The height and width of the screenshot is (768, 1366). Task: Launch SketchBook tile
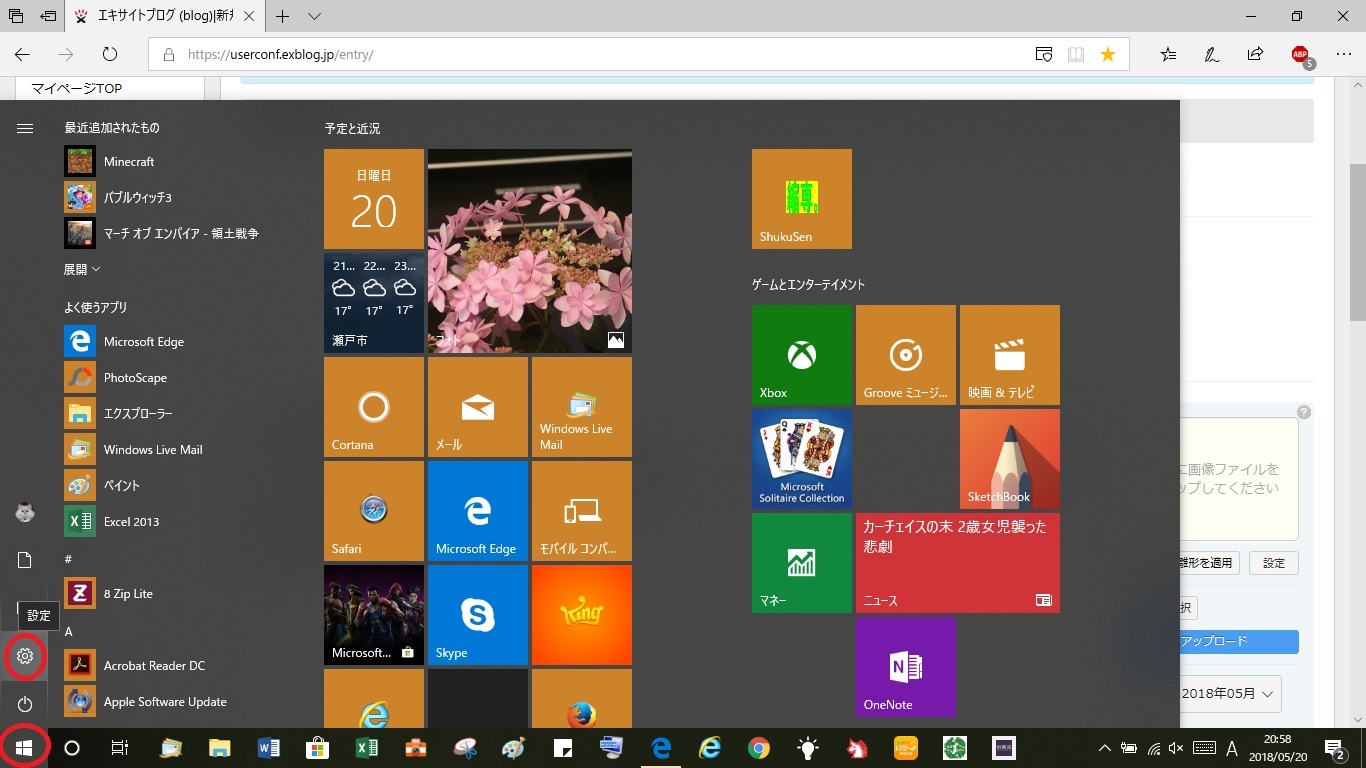click(1010, 459)
